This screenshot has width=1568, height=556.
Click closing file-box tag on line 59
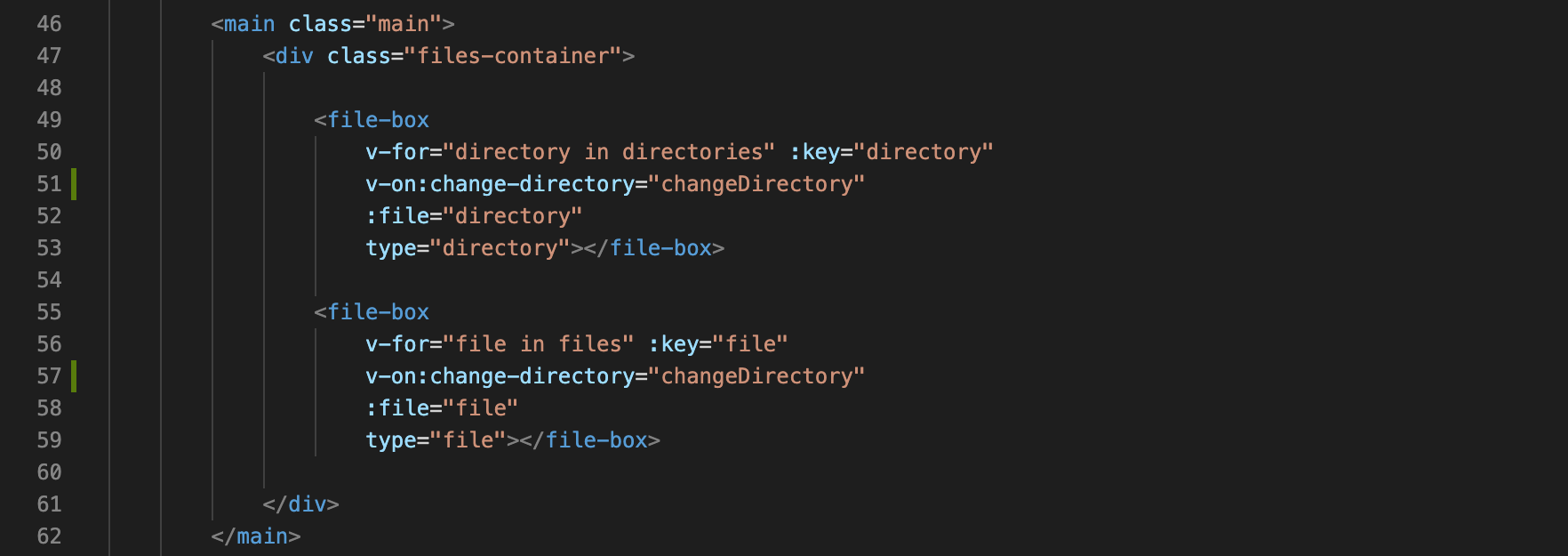pos(590,440)
